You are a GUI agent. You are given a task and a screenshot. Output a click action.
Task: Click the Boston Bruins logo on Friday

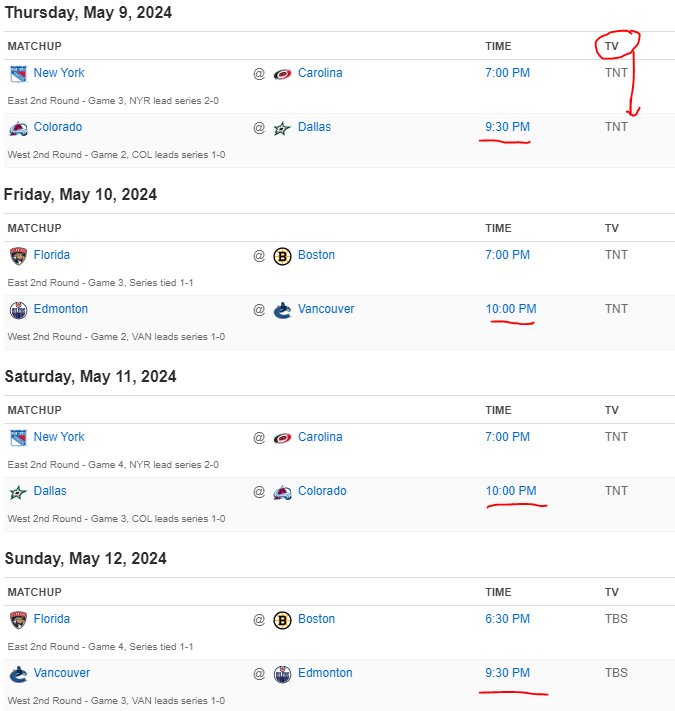tap(282, 256)
